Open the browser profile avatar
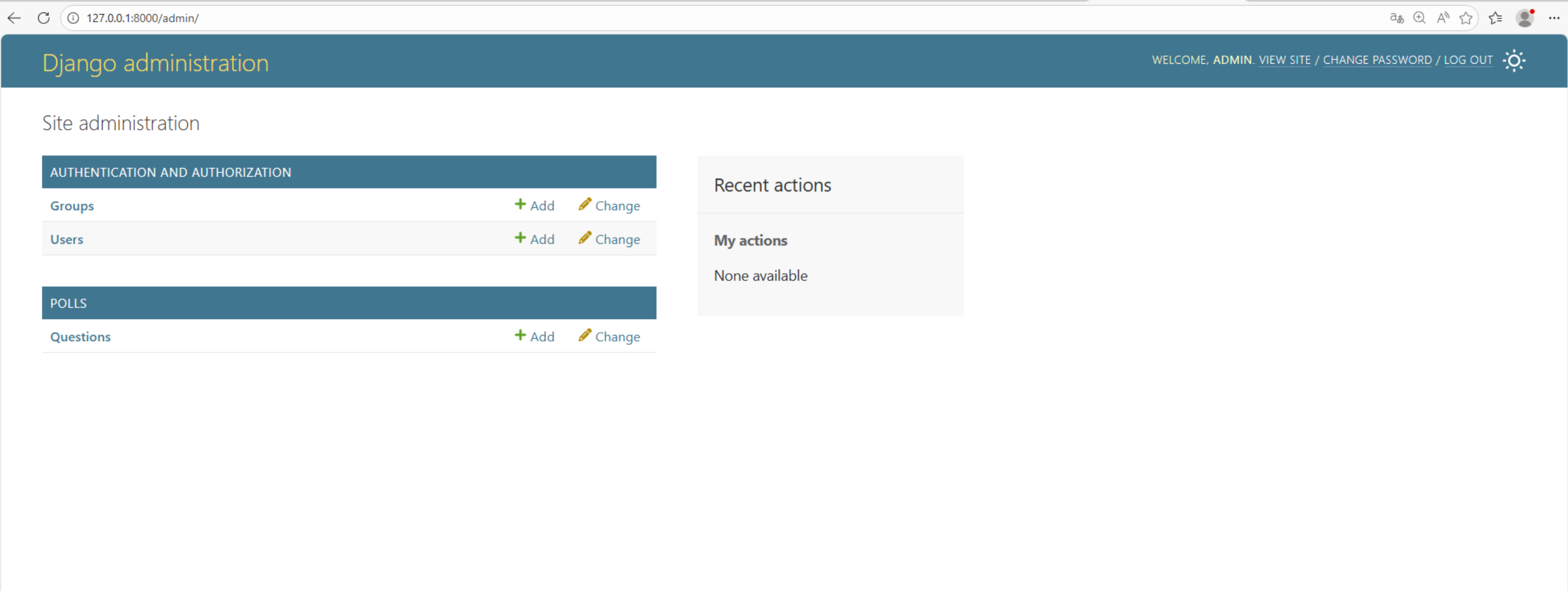 [x=1525, y=18]
